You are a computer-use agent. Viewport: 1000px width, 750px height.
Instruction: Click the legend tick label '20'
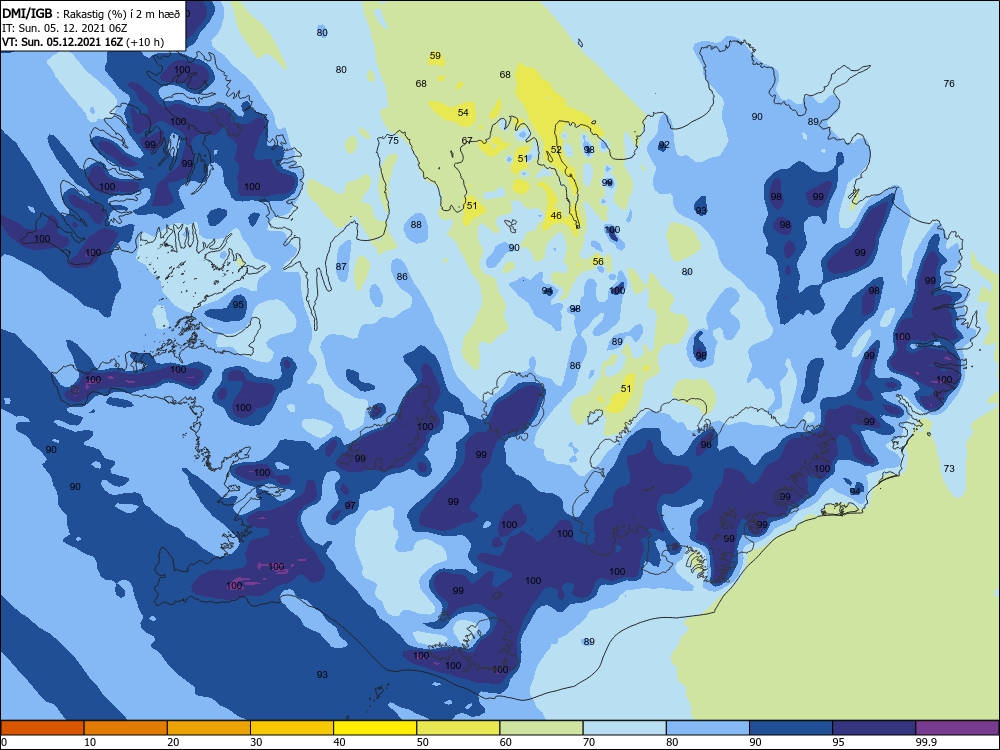point(173,742)
